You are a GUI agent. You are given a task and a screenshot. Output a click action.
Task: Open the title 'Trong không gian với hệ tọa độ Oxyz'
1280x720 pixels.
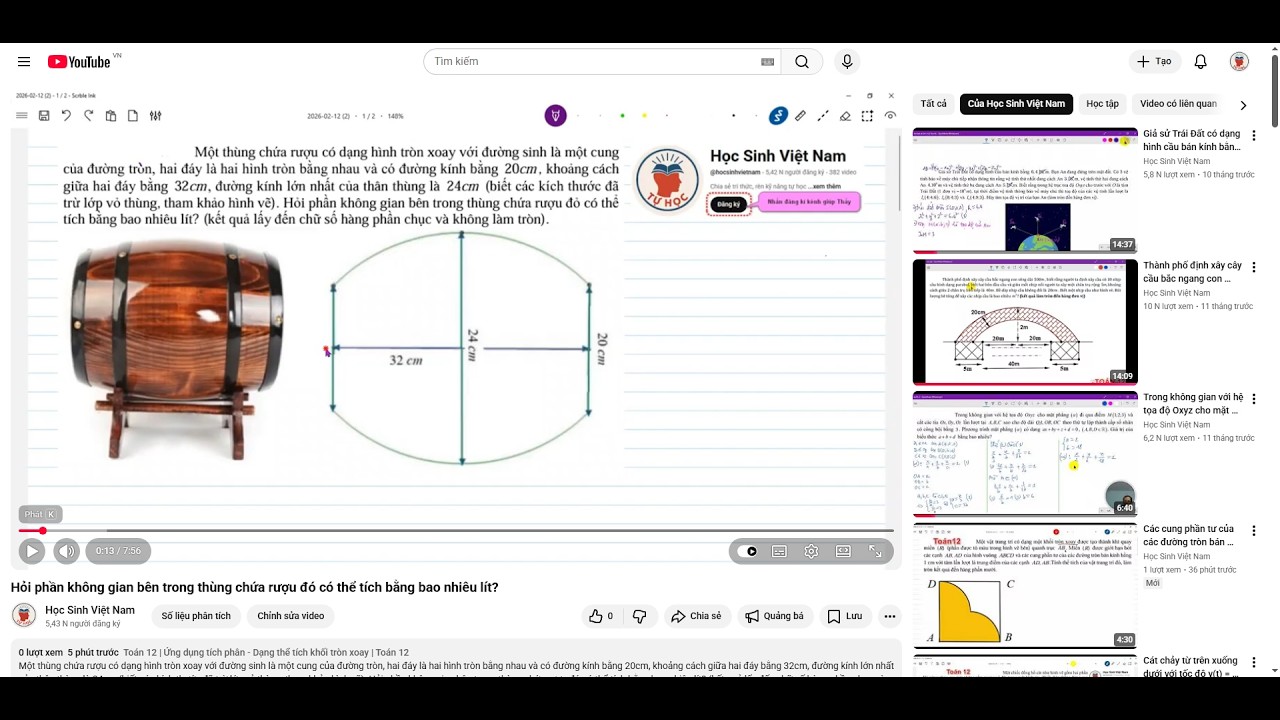click(x=1193, y=404)
